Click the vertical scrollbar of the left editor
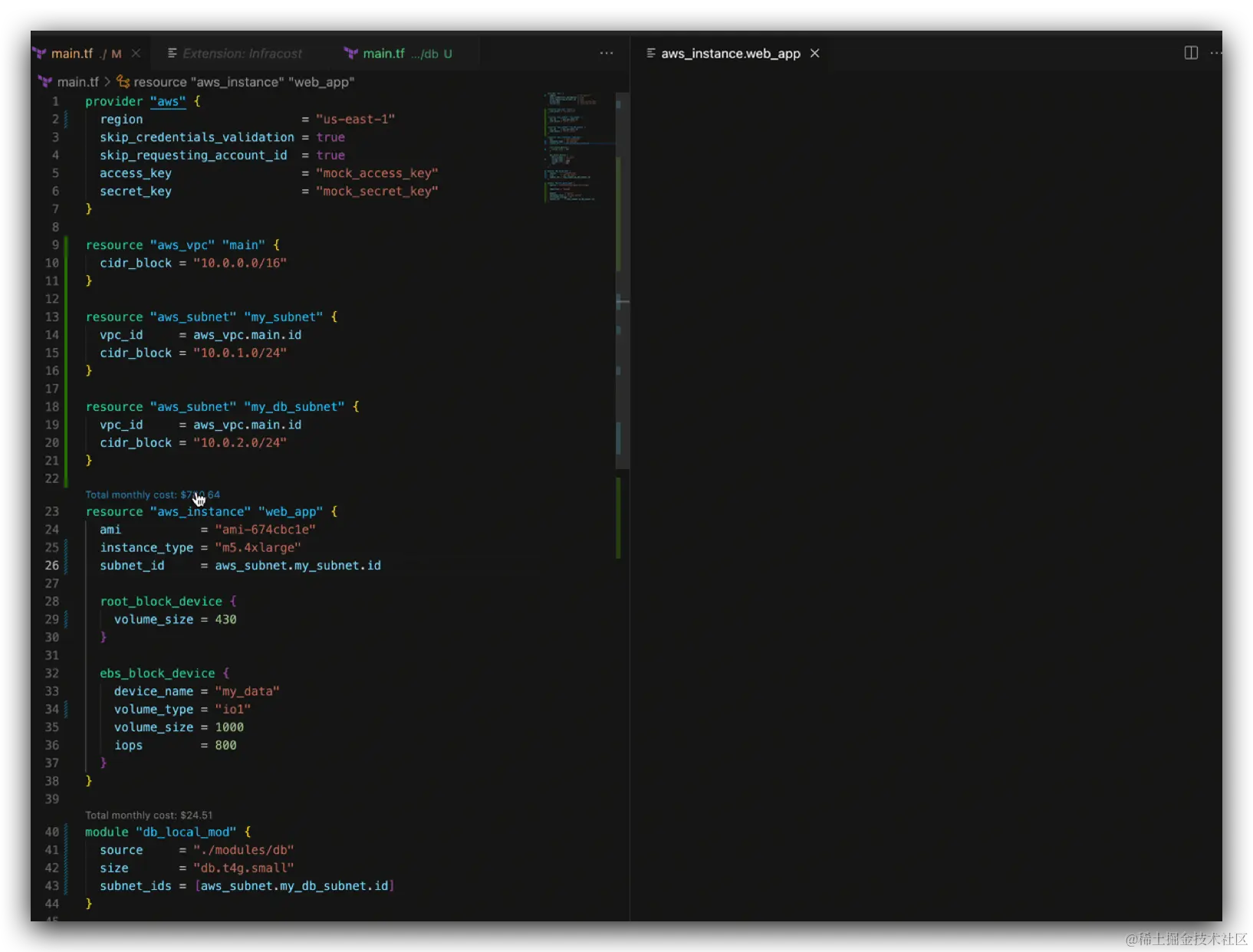This screenshot has height=952, width=1253. pos(622,280)
